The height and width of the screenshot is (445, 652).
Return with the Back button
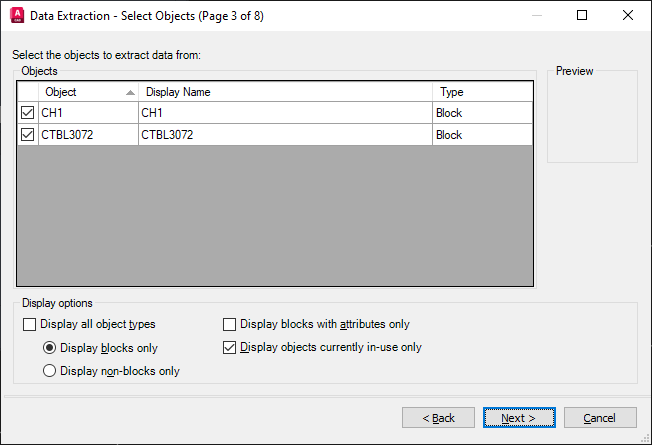point(438,417)
